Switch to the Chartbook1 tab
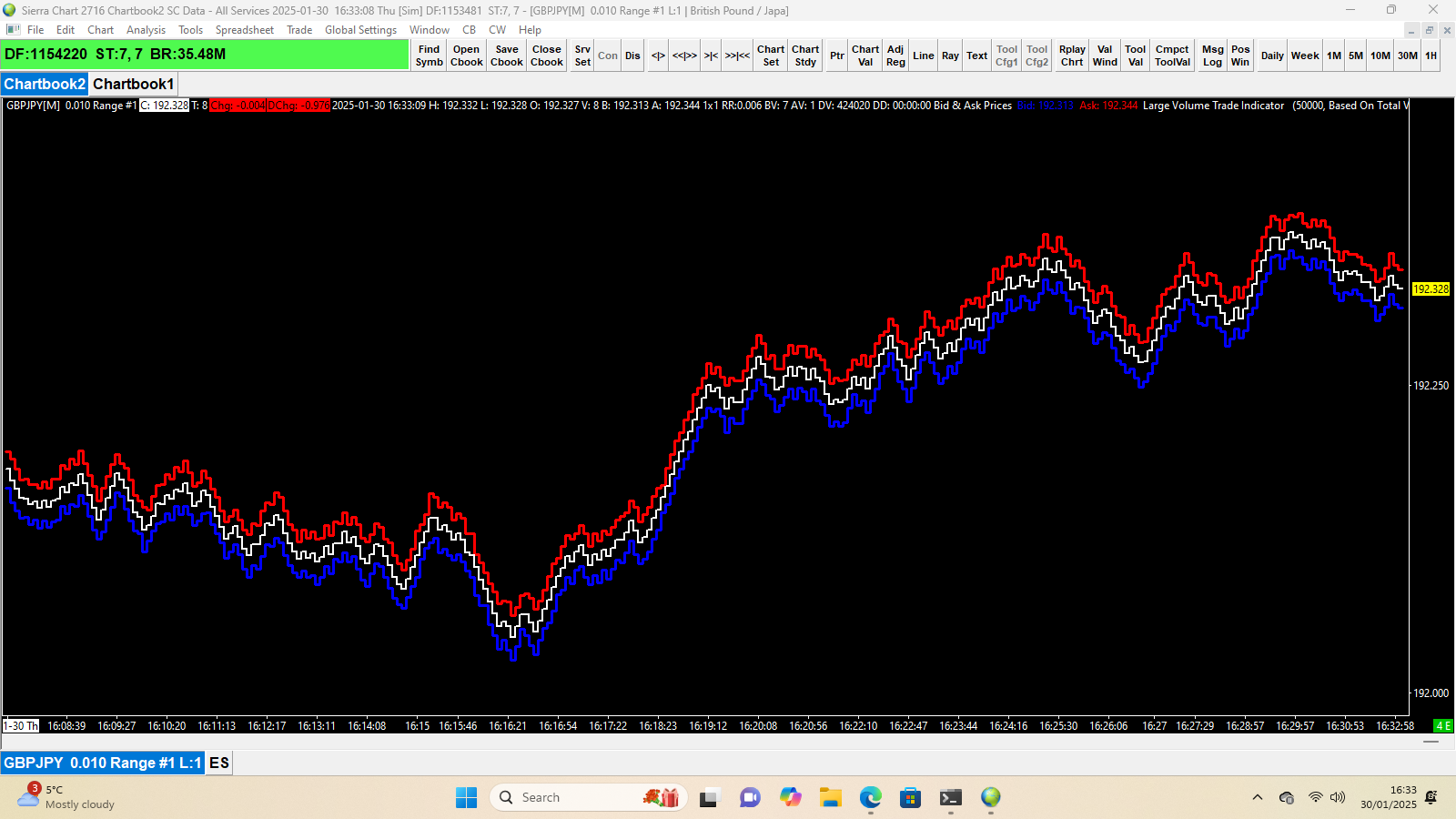This screenshot has height=819, width=1456. pyautogui.click(x=133, y=84)
